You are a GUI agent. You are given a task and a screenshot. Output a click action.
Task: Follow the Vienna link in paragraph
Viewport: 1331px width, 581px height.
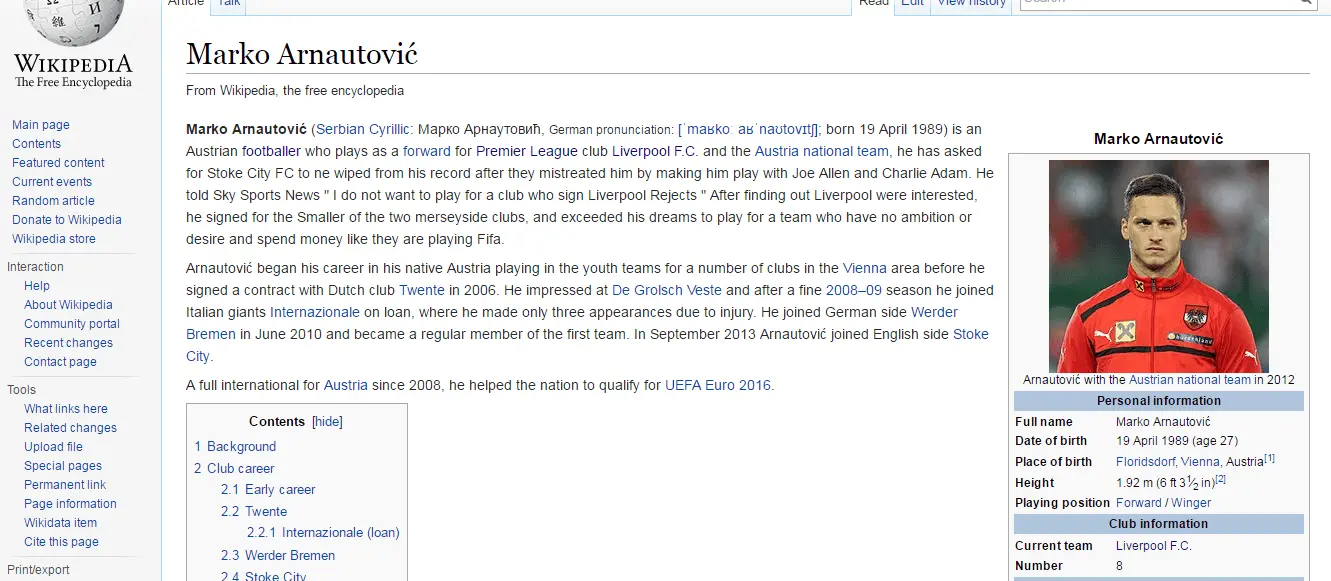point(865,268)
